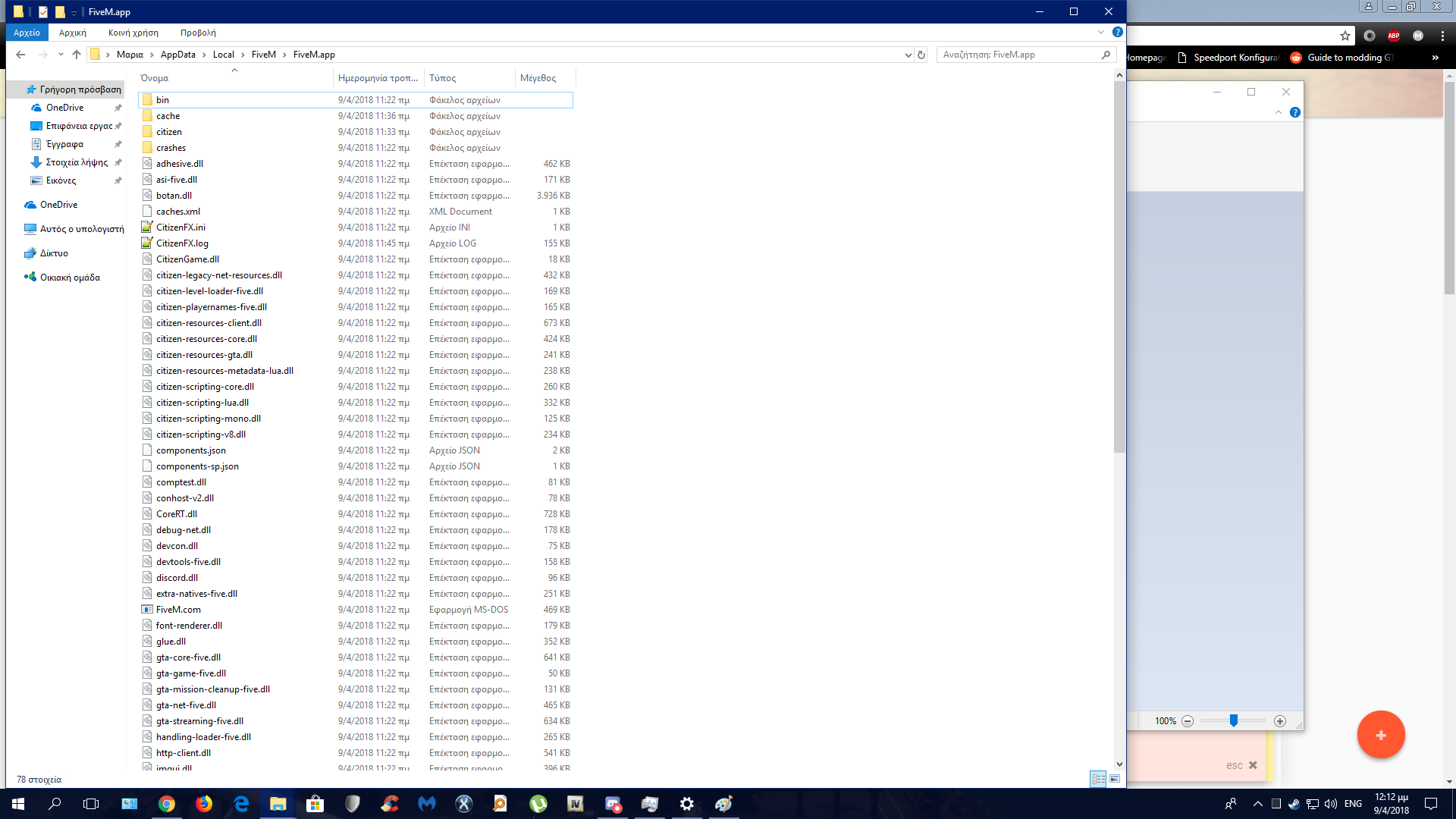Screen dimensions: 1456x819
Task: Select components.json file
Action: 356,450
